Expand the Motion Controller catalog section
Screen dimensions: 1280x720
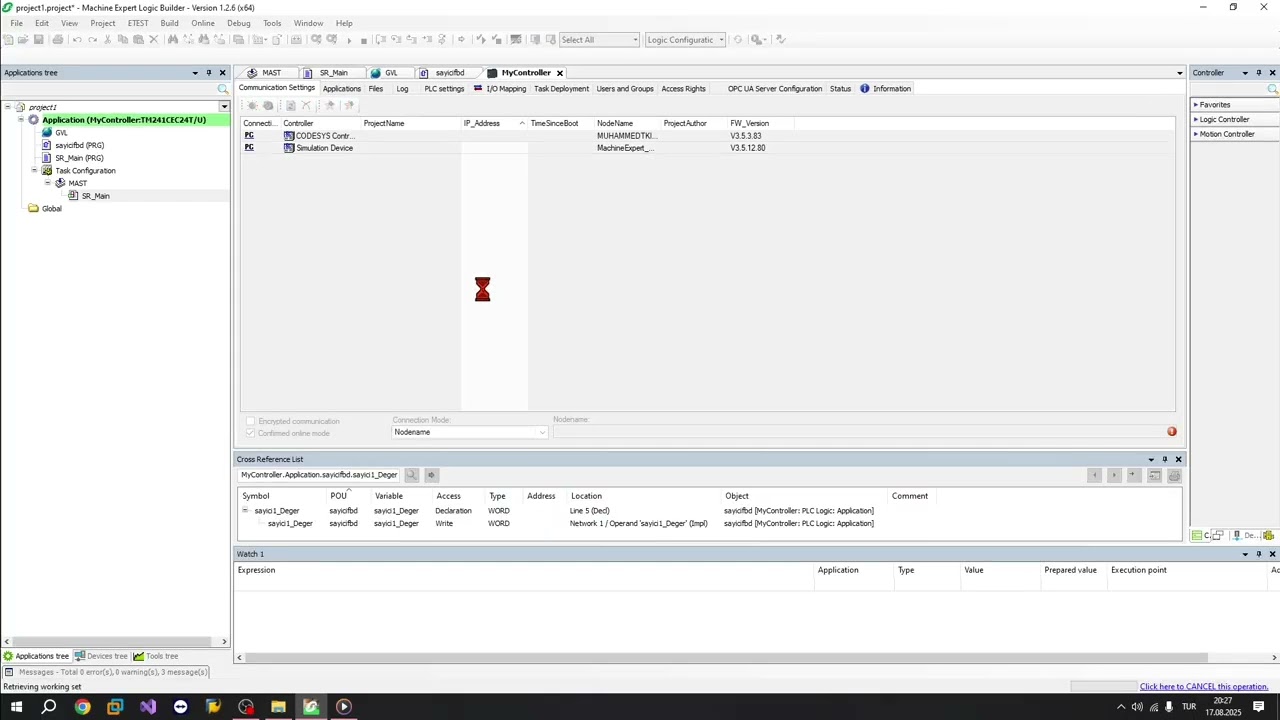1195,134
